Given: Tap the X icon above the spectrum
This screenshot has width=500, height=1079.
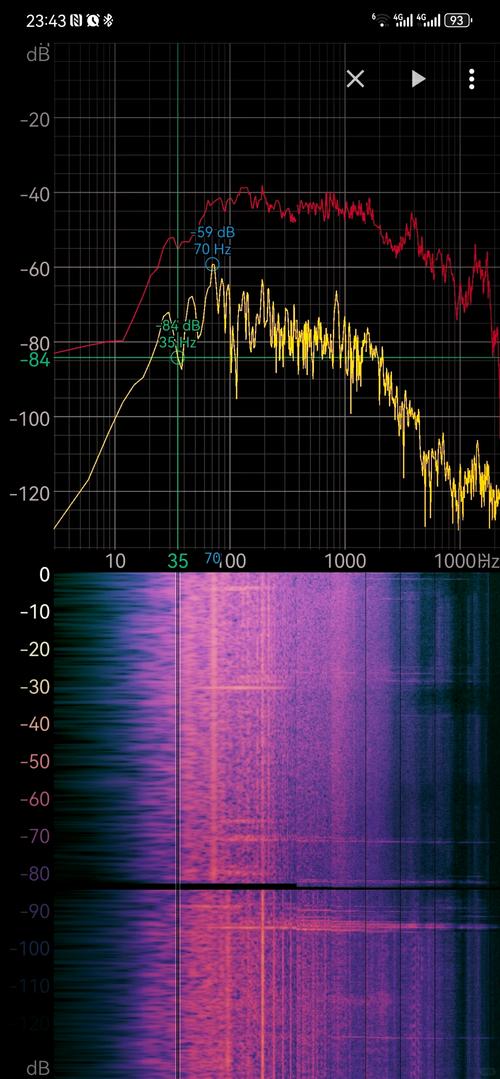Looking at the screenshot, I should [x=355, y=79].
